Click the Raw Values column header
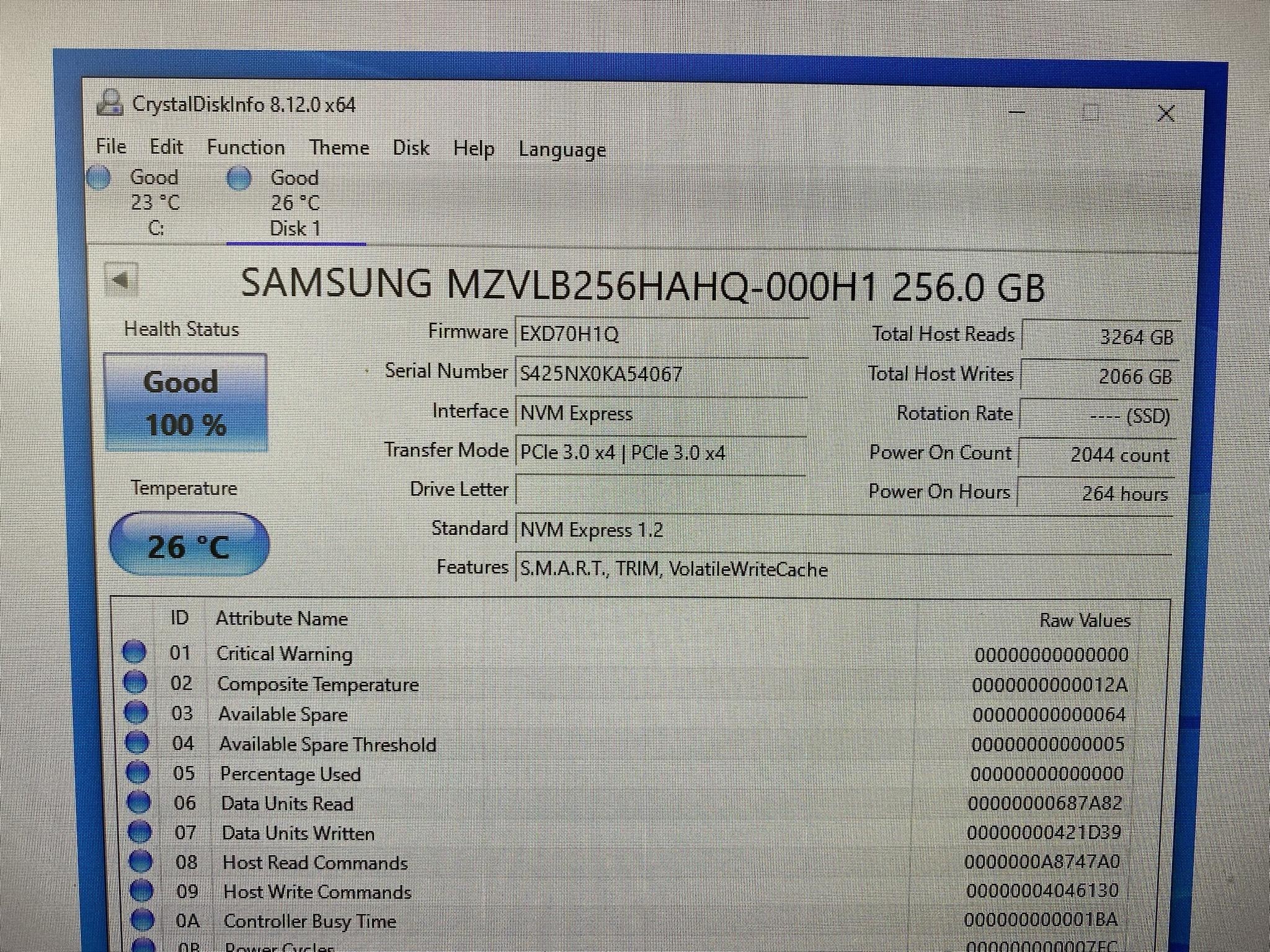Viewport: 1270px width, 952px height. (1085, 620)
